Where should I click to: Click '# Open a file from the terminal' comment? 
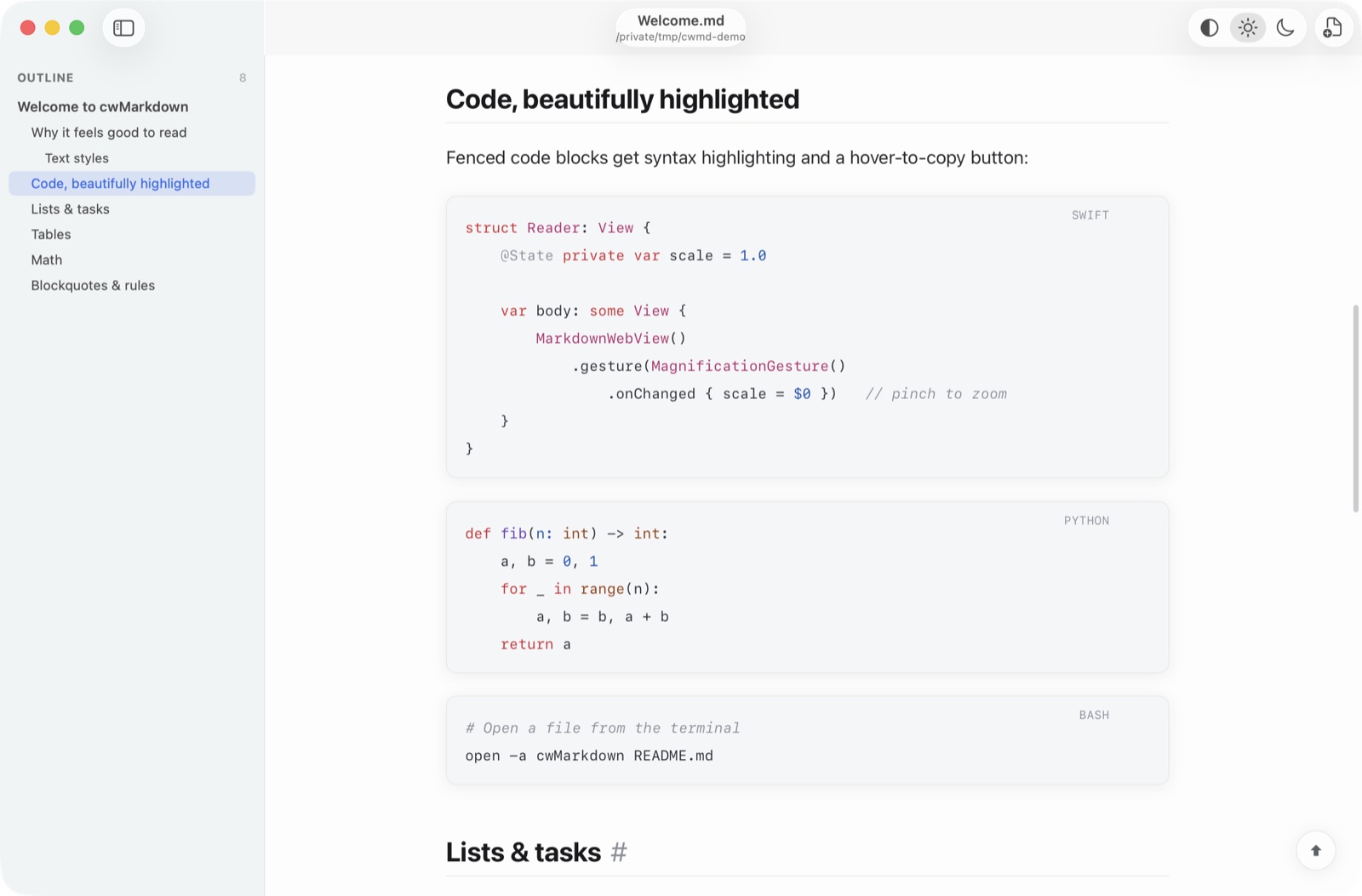pos(603,728)
